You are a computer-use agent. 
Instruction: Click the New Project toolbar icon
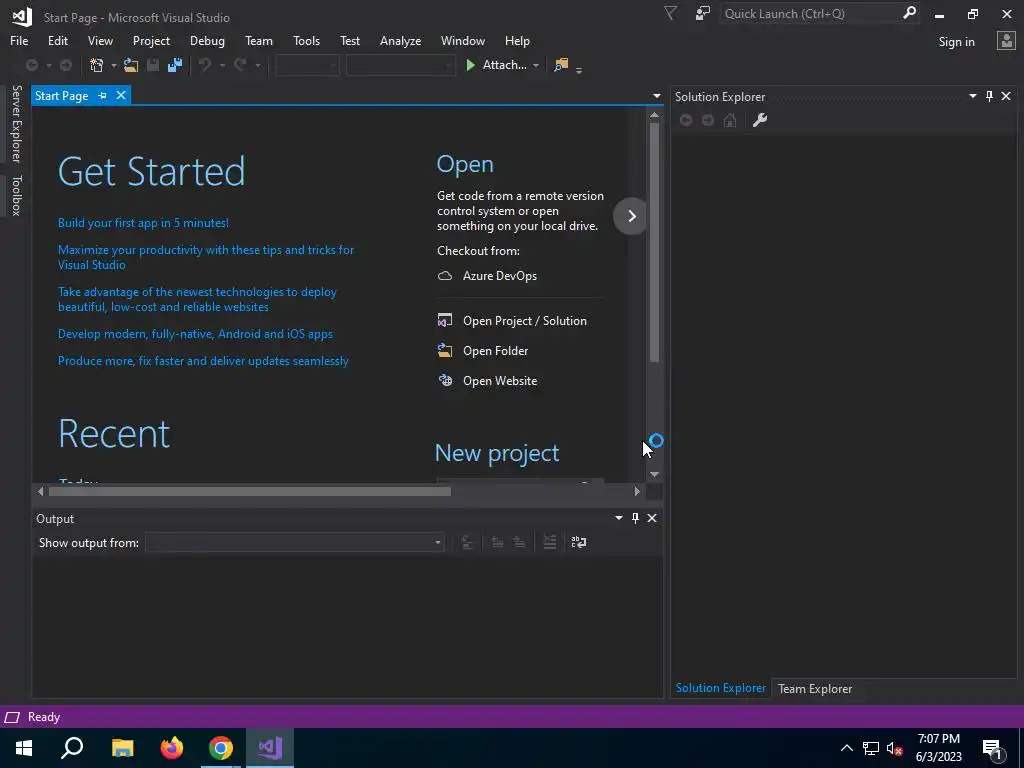97,65
